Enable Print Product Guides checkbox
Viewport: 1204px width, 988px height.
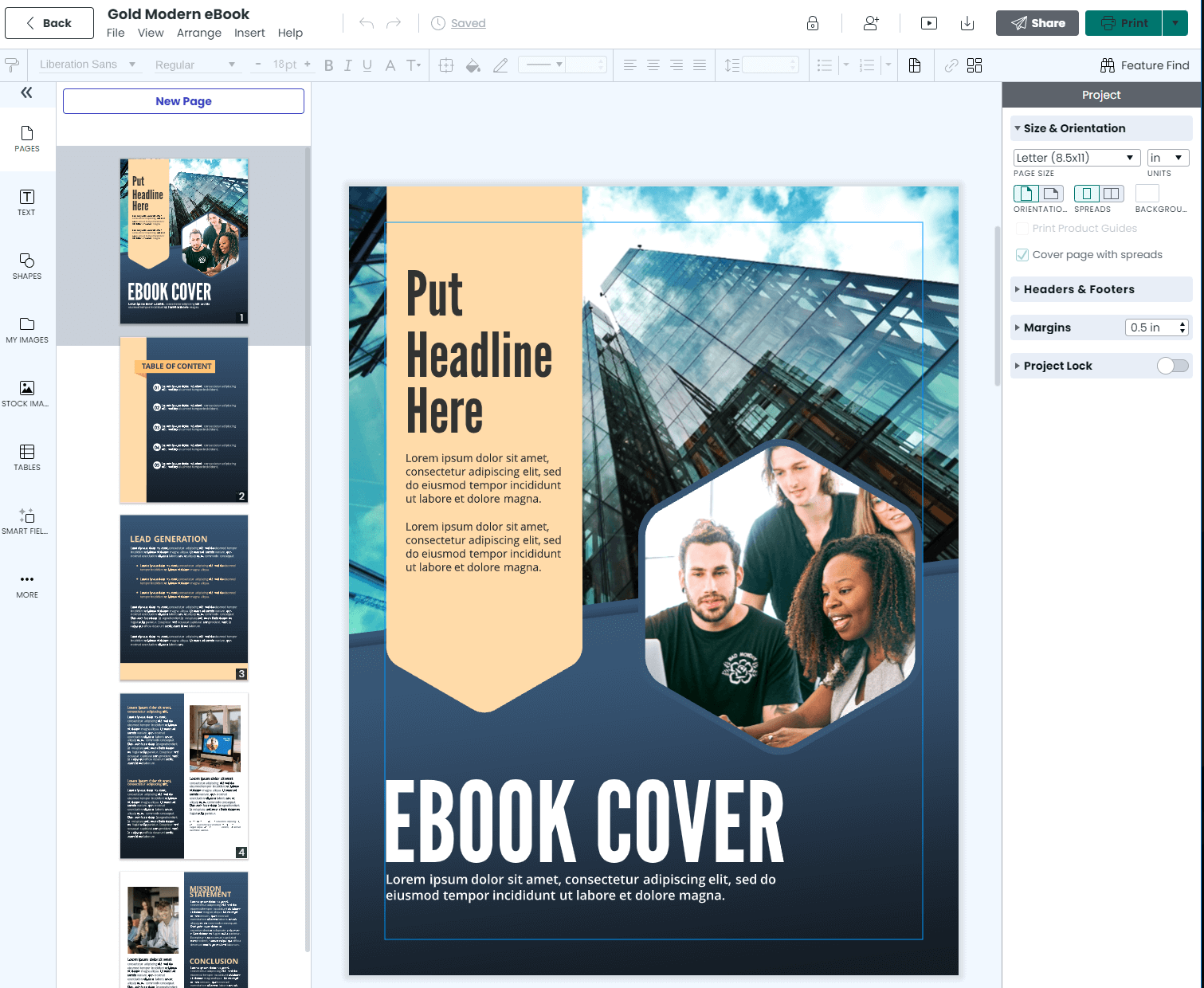(x=1022, y=229)
